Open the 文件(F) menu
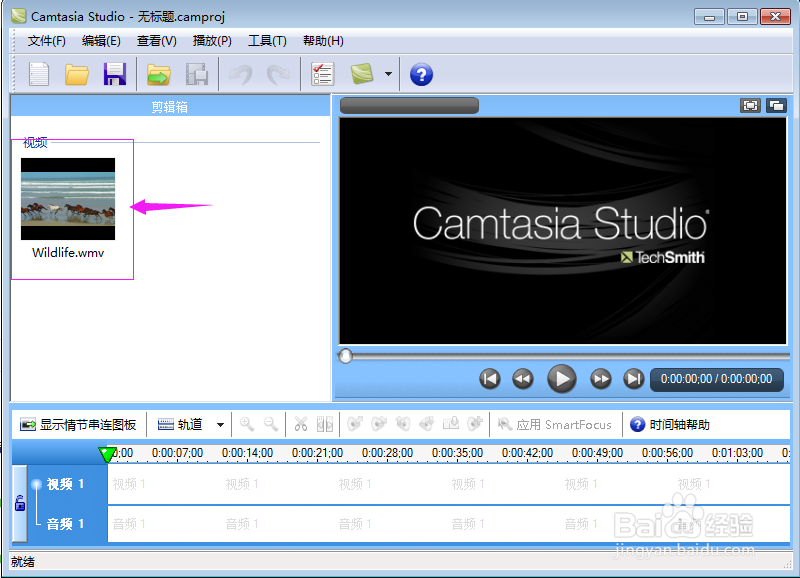800x578 pixels. click(x=46, y=41)
